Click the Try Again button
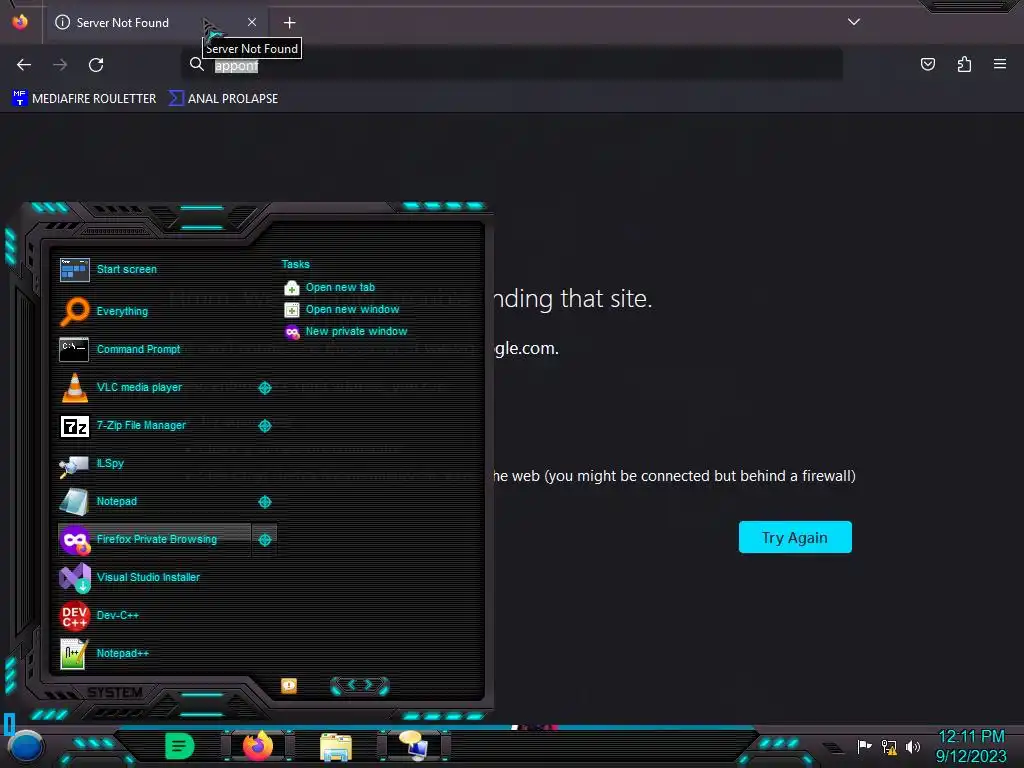 [795, 537]
